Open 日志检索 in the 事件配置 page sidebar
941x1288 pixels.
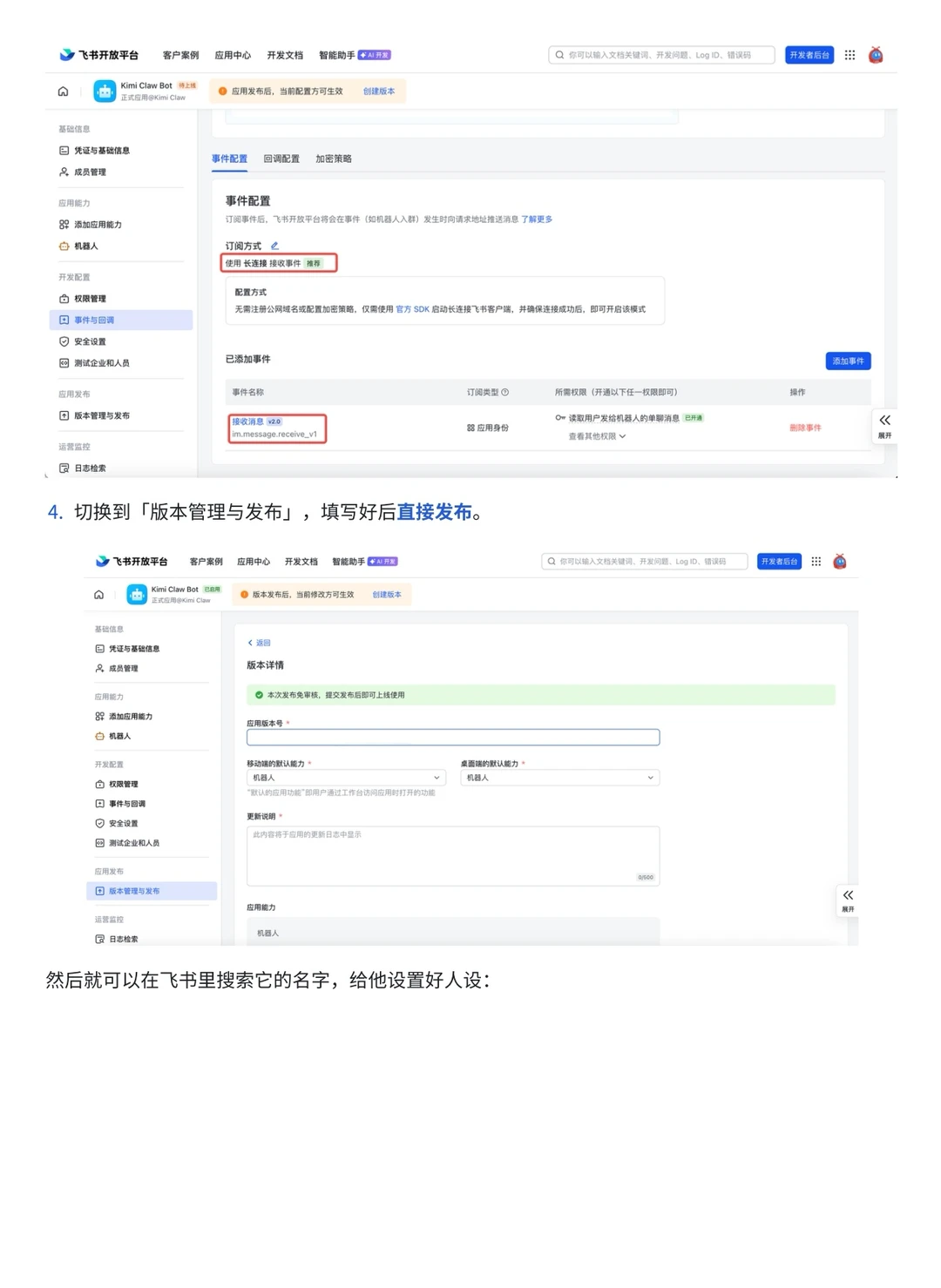pos(83,469)
